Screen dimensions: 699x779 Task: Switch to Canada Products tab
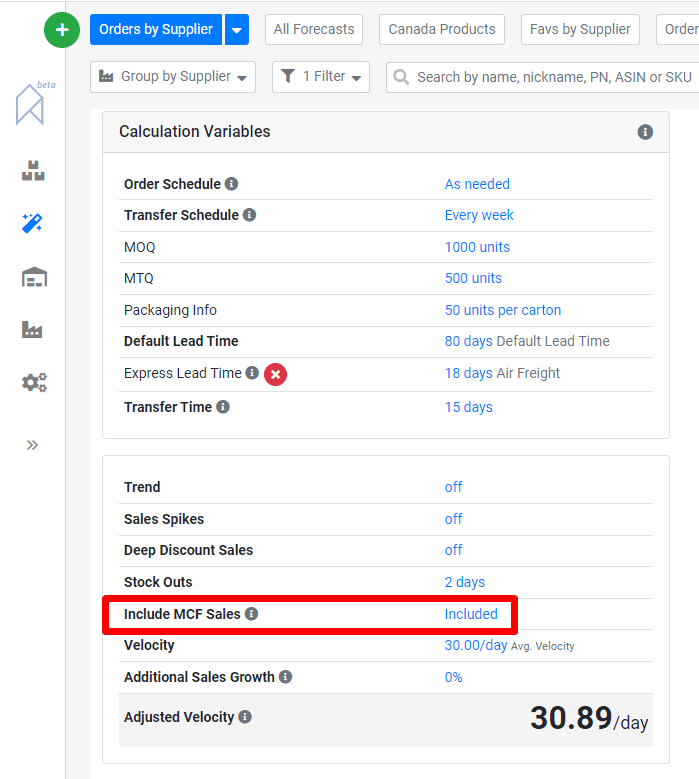point(442,29)
